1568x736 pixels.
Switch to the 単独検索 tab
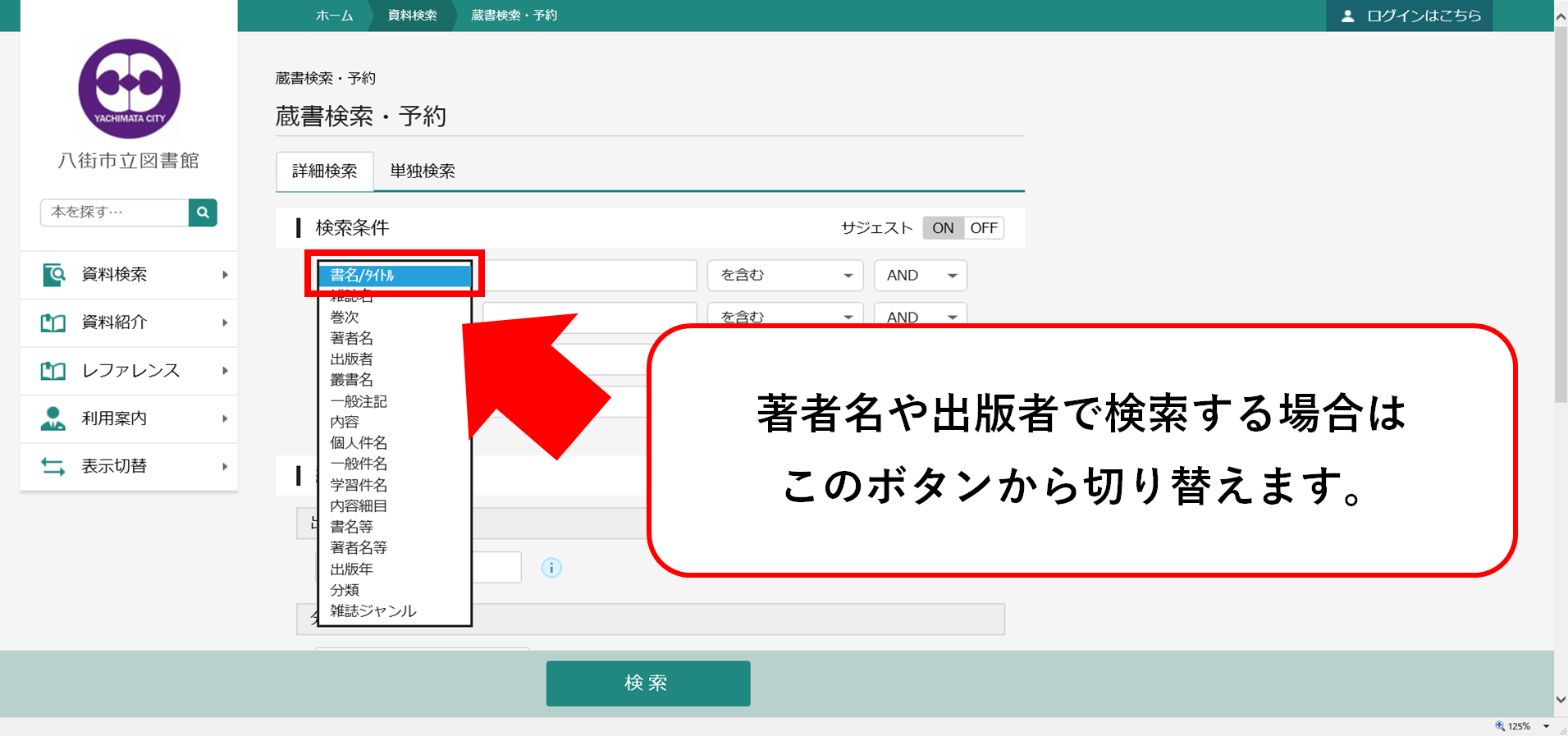422,171
